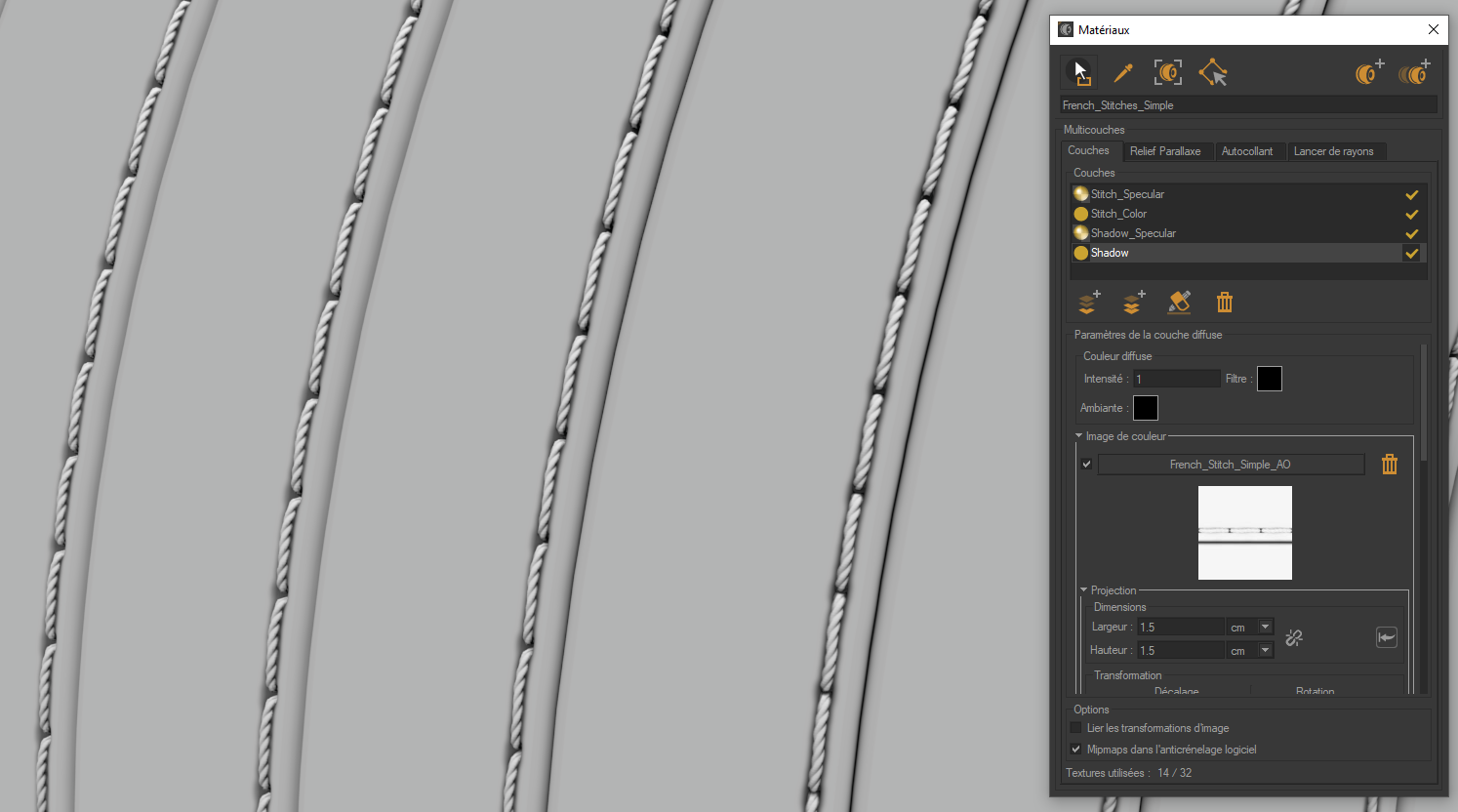Viewport: 1458px width, 812px height.
Task: Toggle visibility checkmark of Stitch_Specular layer
Action: click(1411, 194)
